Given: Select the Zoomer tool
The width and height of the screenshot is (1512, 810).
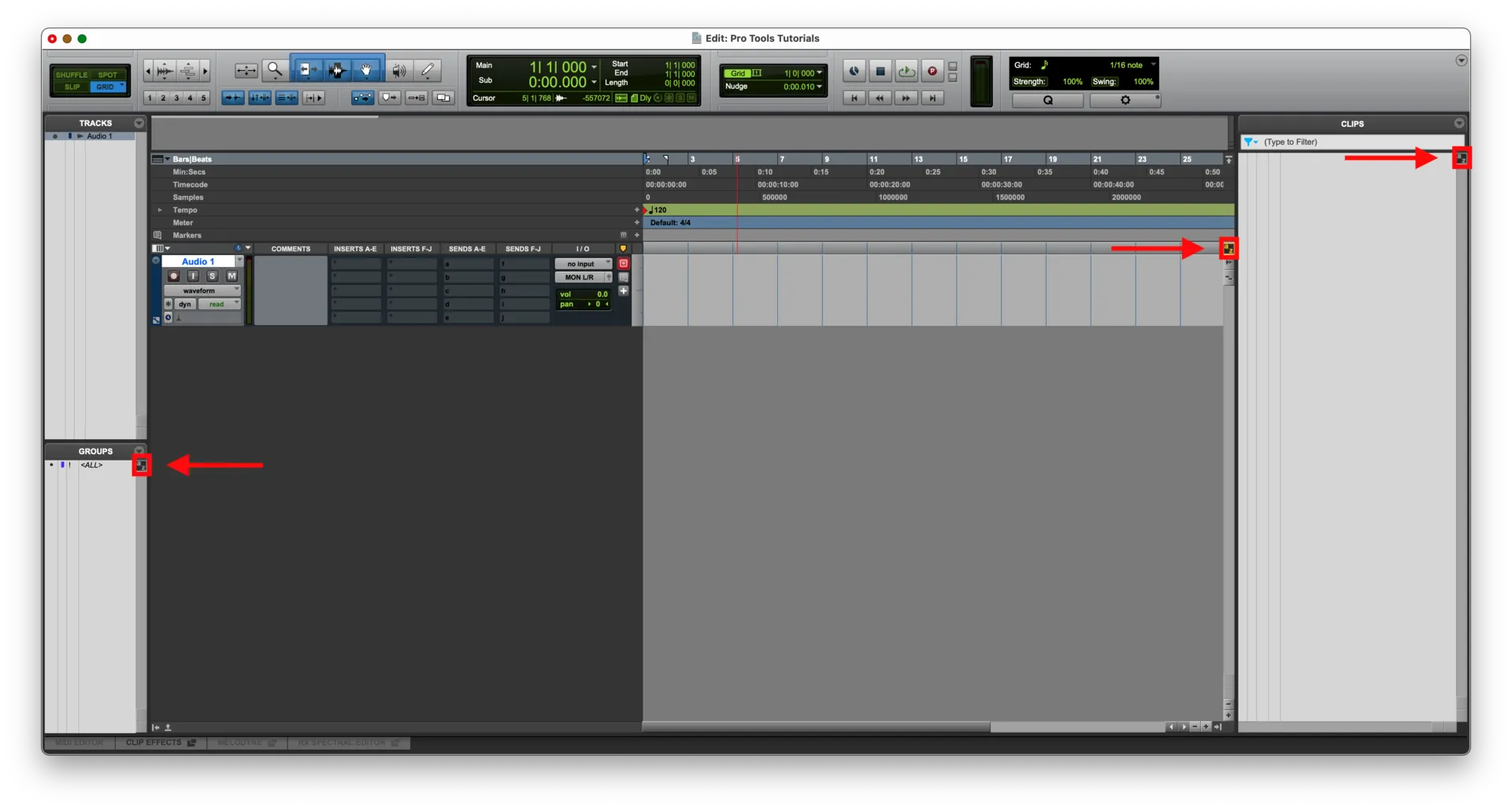Looking at the screenshot, I should 275,69.
